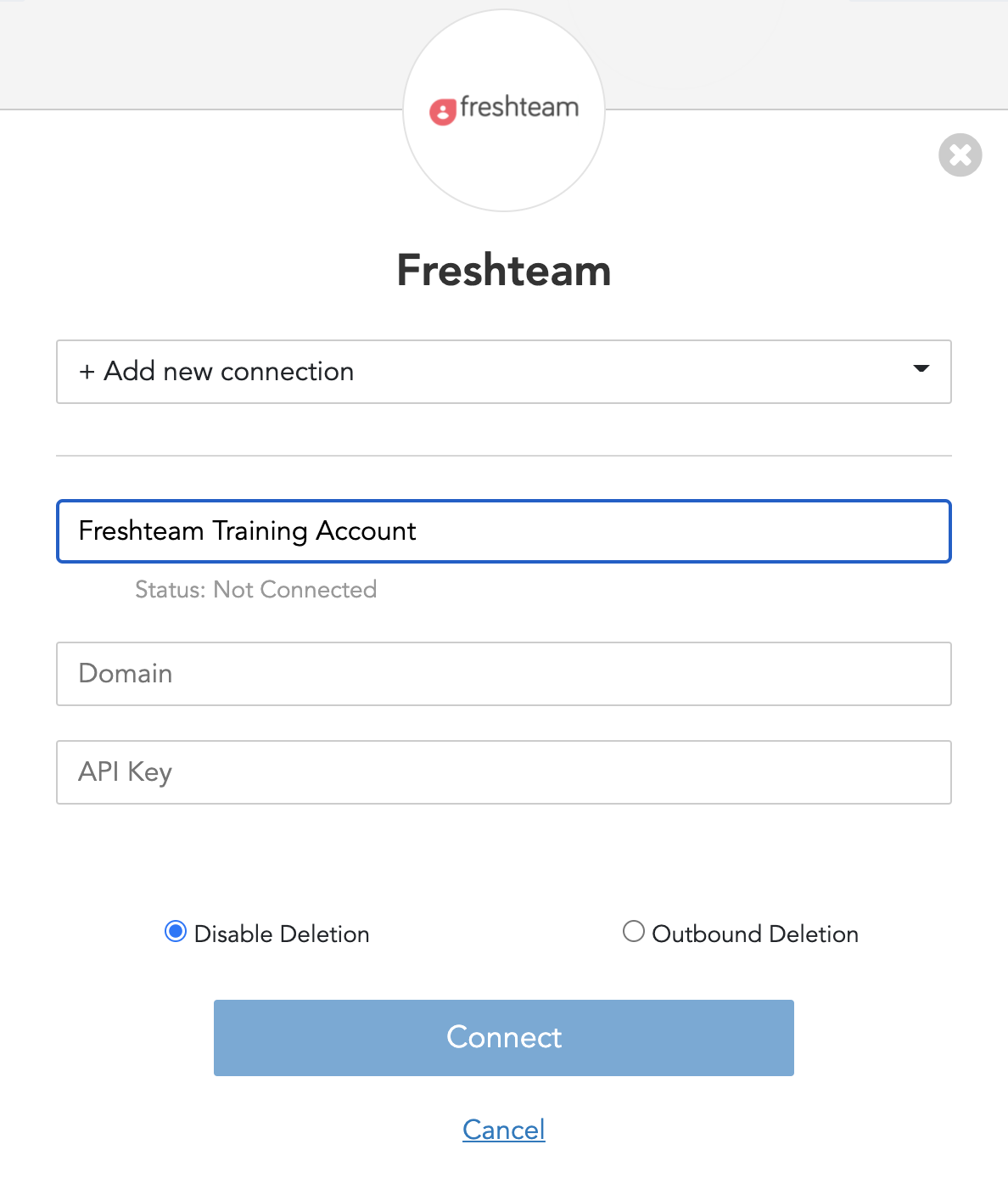The height and width of the screenshot is (1178, 1008).
Task: Focus the "Freshteam Training Account" name field
Action: [503, 531]
